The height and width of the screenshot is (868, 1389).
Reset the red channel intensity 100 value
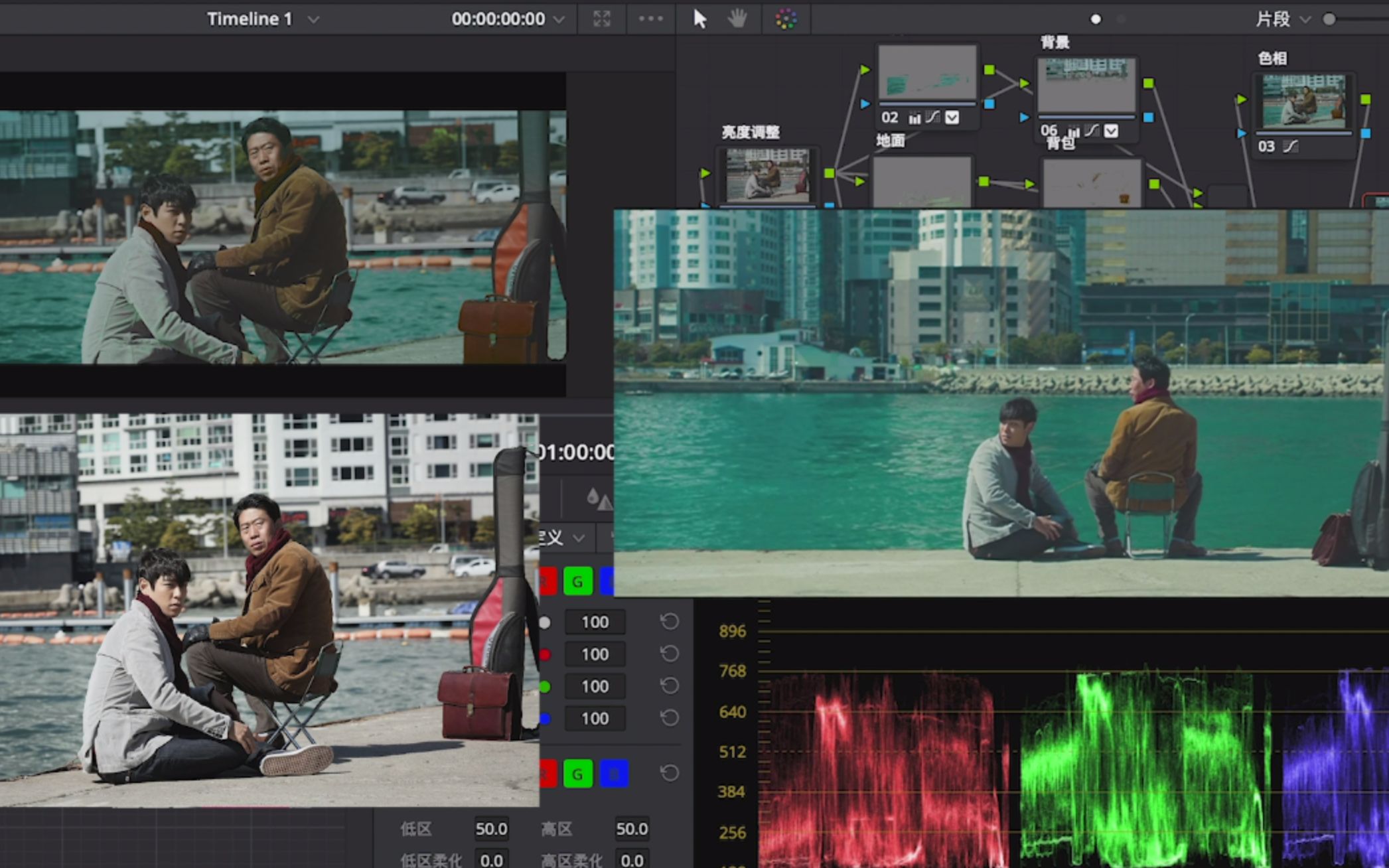click(x=670, y=654)
